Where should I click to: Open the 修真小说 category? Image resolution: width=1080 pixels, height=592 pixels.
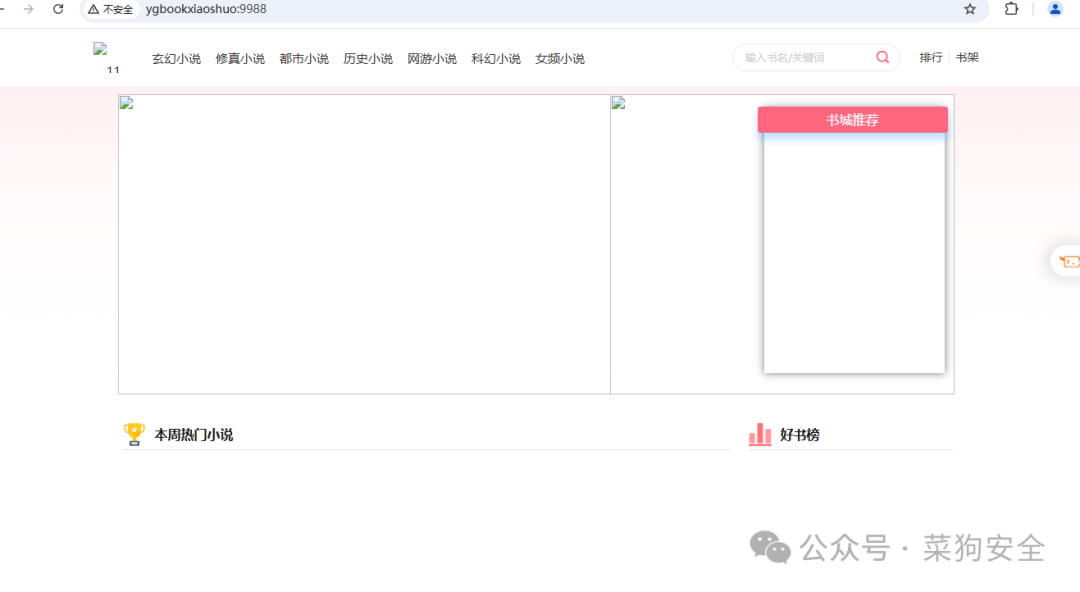click(x=240, y=59)
